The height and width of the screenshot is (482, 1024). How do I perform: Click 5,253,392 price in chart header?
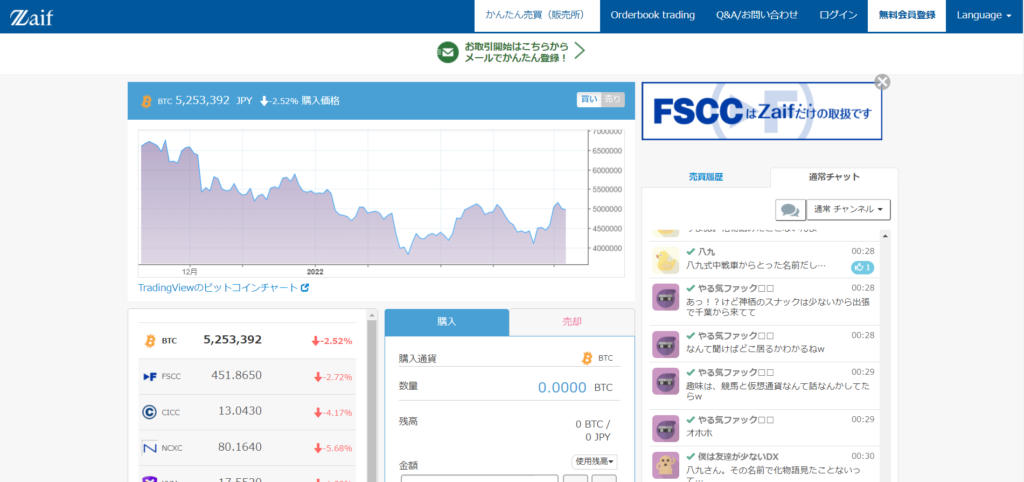[202, 101]
